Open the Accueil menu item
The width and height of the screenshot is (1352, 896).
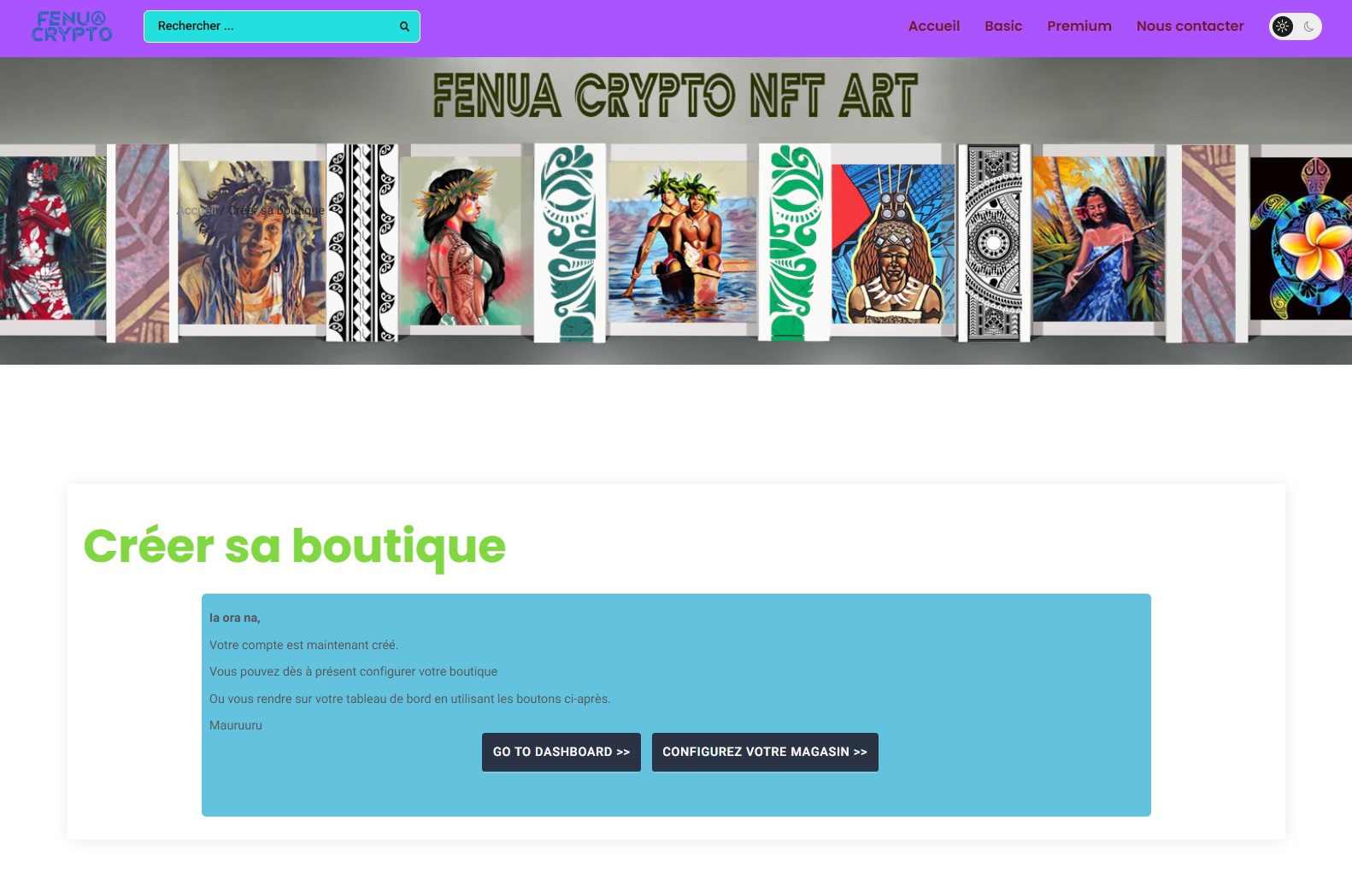point(933,26)
